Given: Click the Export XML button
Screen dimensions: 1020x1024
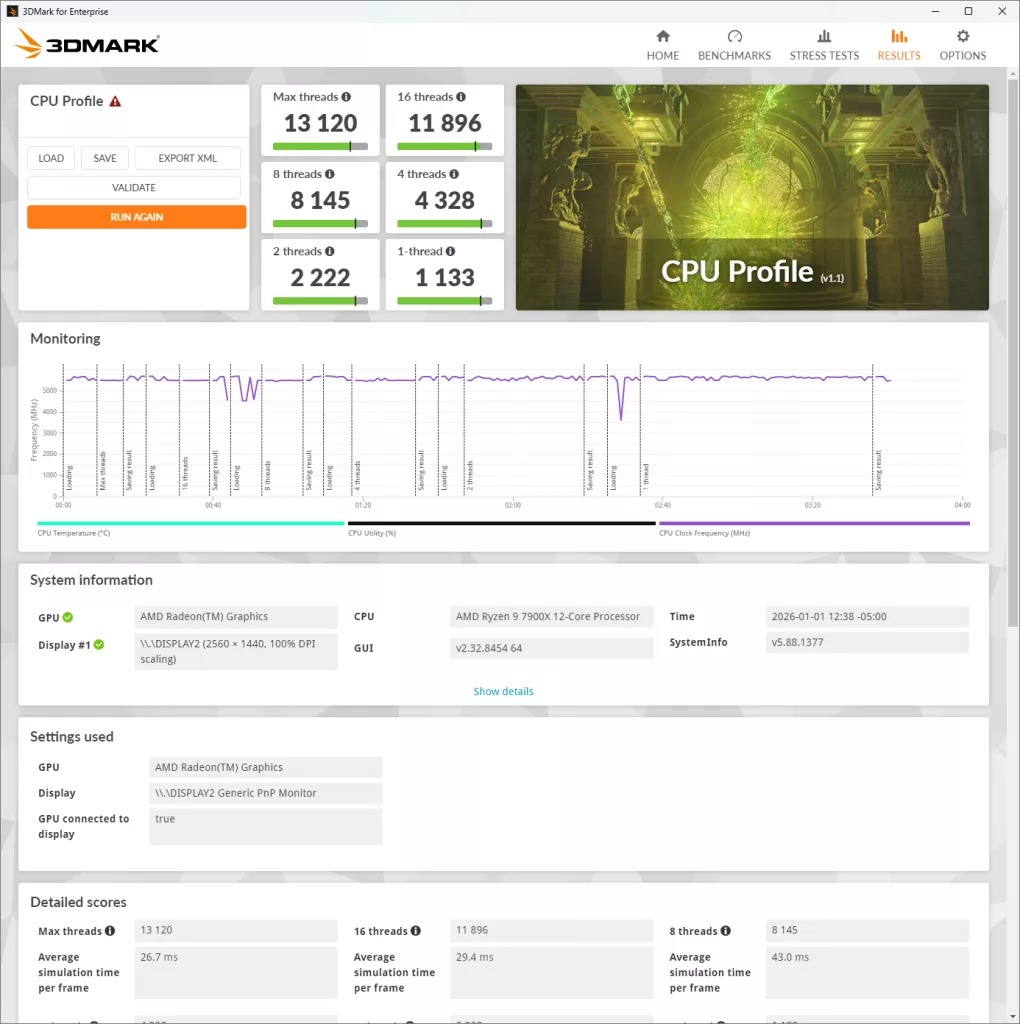Looking at the screenshot, I should tap(187, 158).
